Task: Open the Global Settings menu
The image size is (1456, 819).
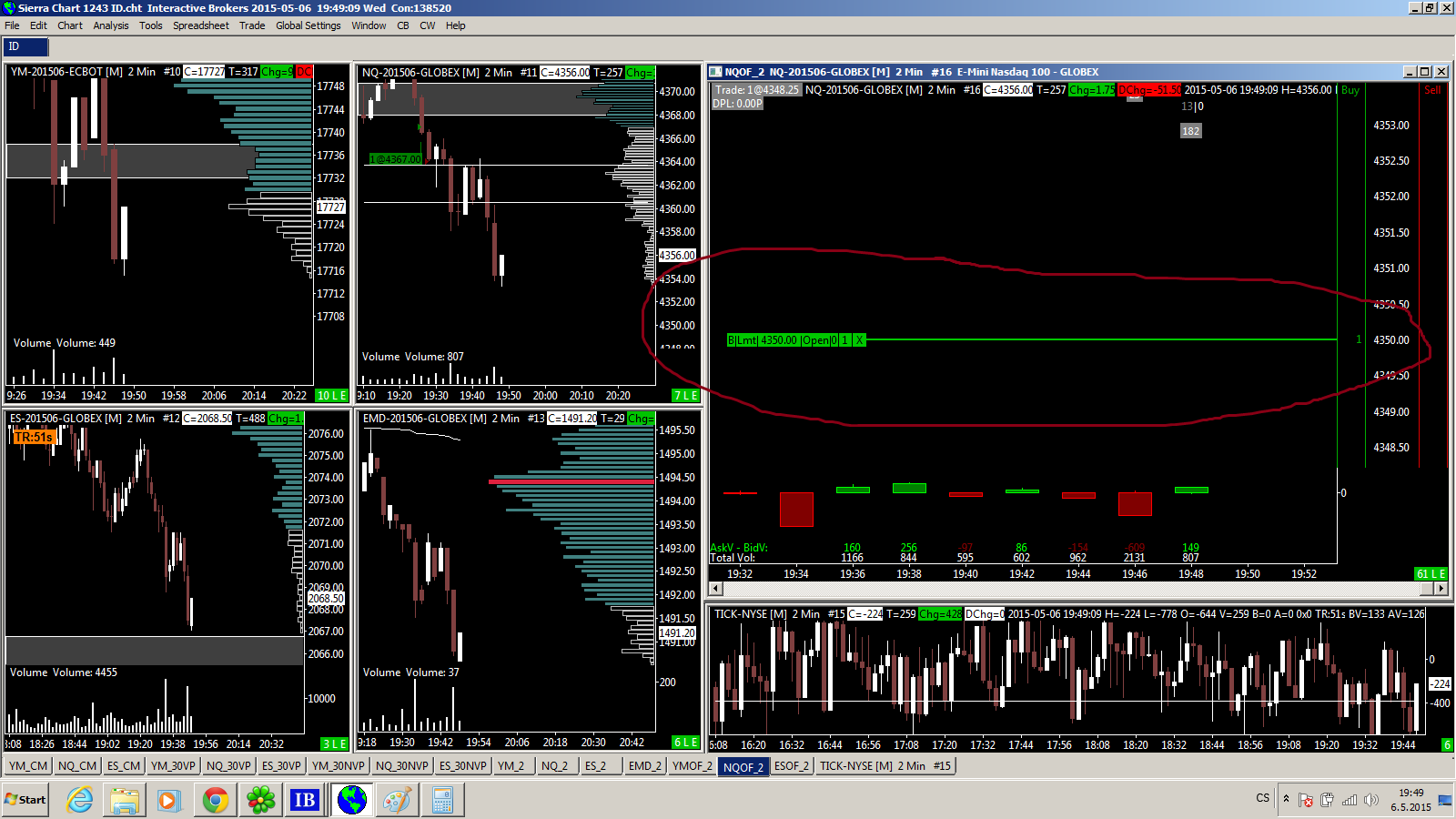Action: click(308, 25)
